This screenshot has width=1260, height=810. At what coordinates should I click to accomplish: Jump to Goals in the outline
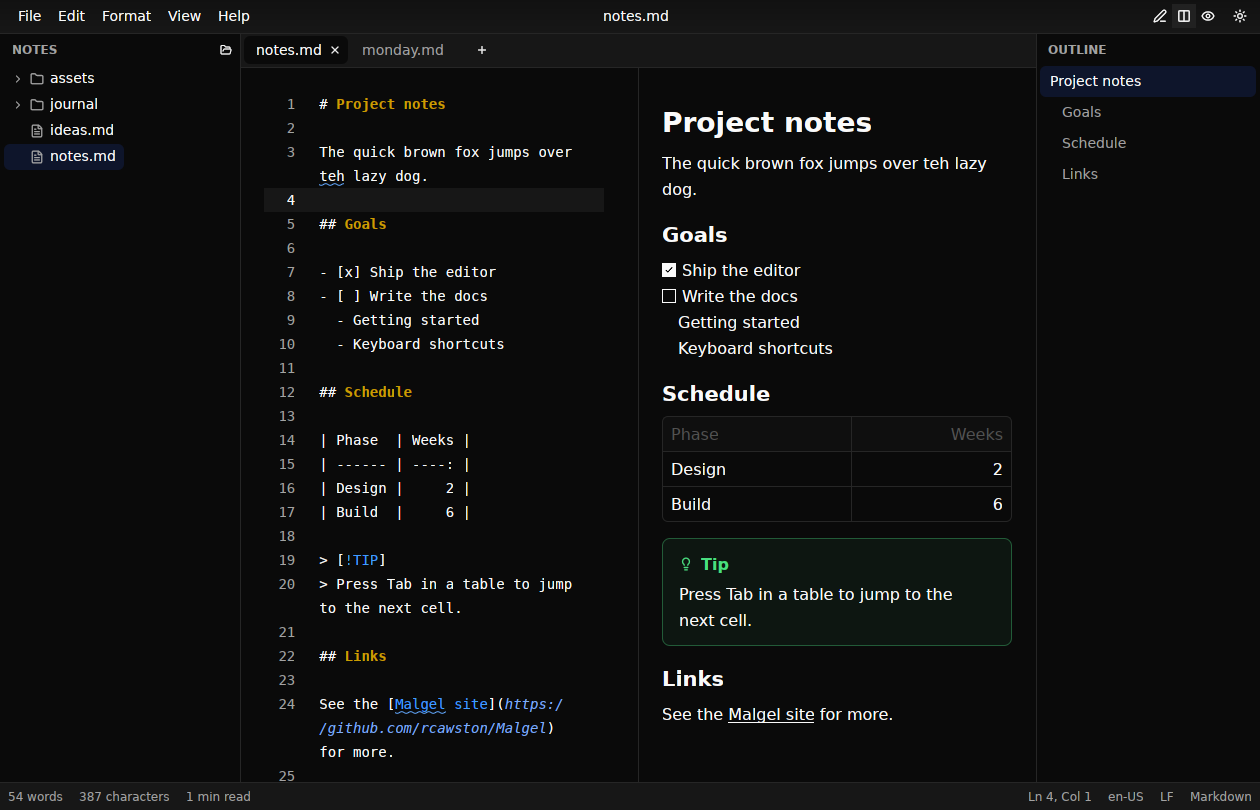click(1082, 112)
